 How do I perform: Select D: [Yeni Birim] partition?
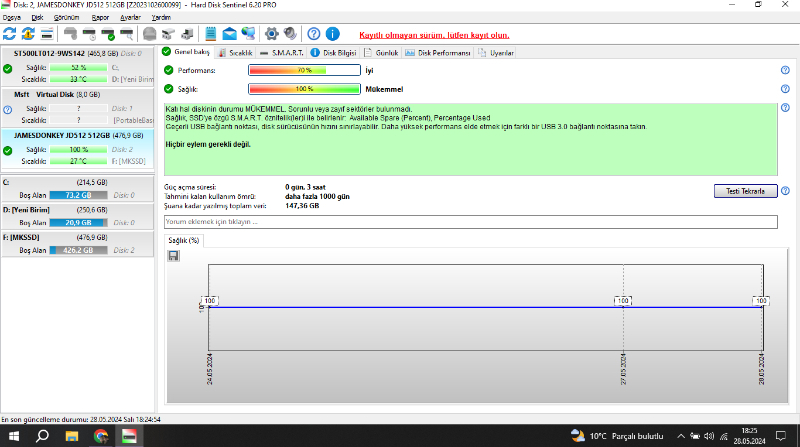pos(78,216)
